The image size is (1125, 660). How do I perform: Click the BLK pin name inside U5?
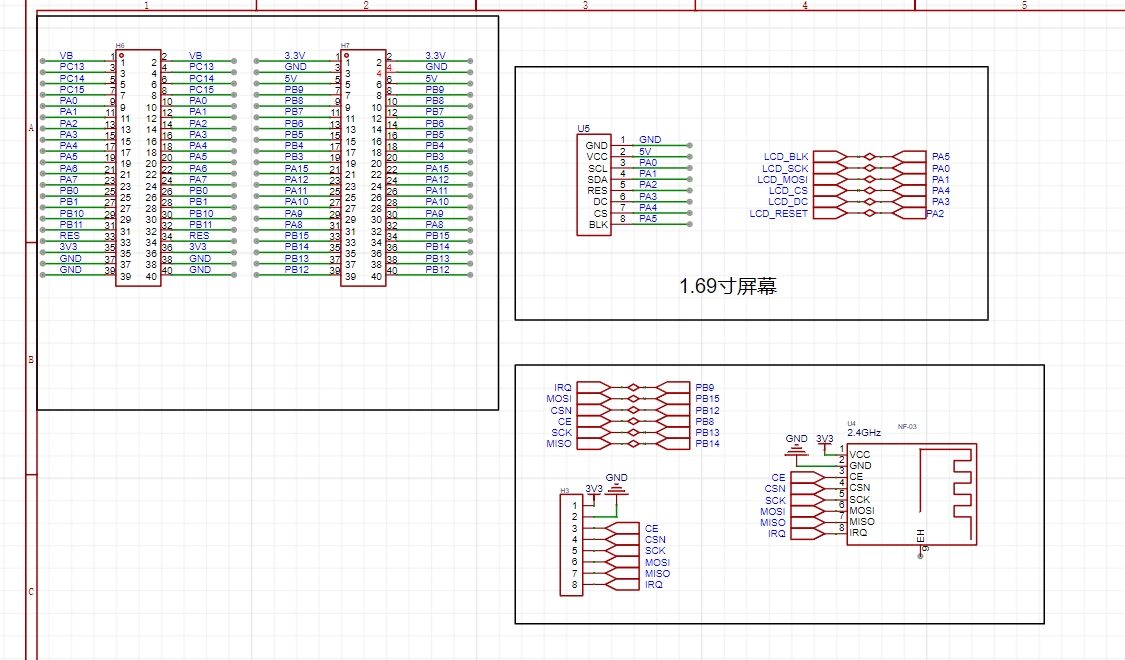click(598, 225)
